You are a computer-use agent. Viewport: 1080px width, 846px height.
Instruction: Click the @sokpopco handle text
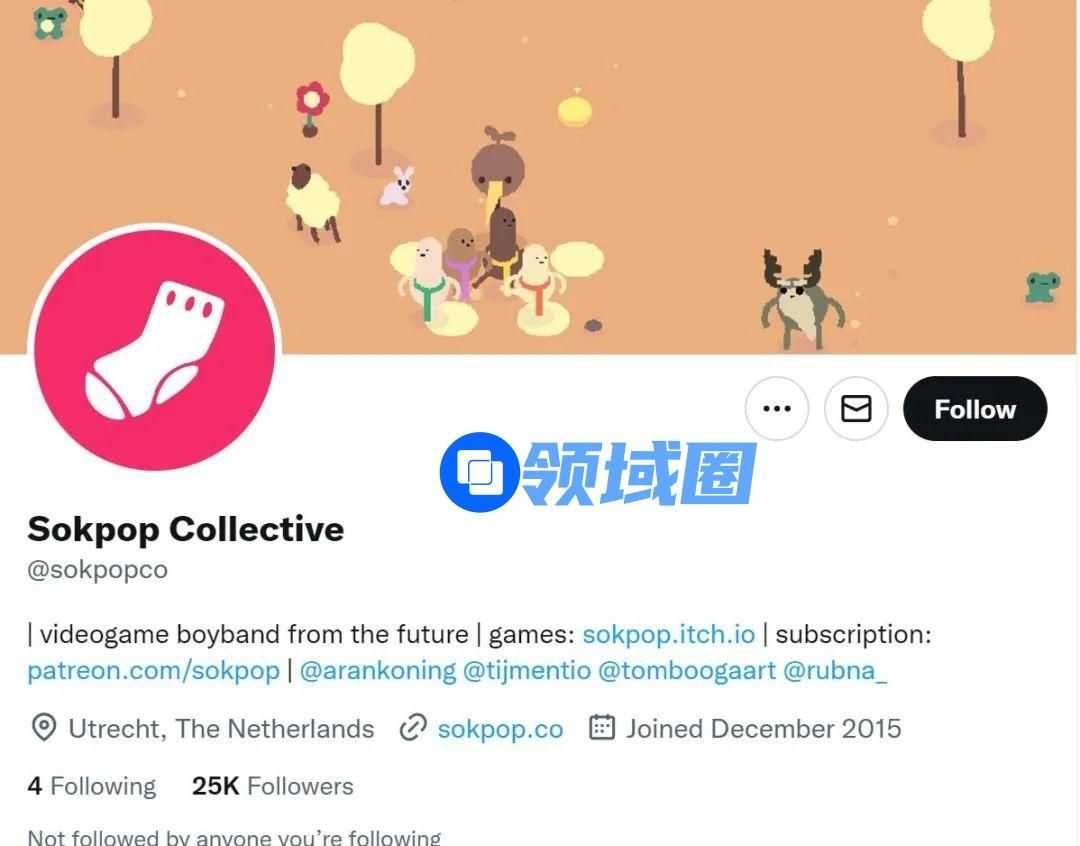tap(98, 570)
